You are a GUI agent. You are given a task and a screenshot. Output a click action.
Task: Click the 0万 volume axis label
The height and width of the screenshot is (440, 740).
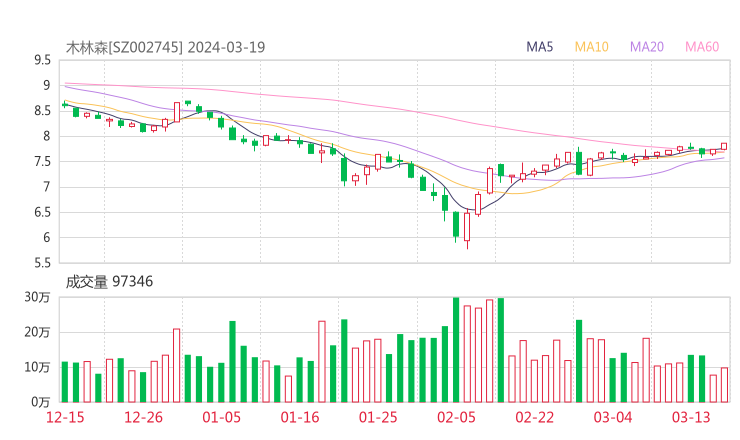click(x=41, y=402)
